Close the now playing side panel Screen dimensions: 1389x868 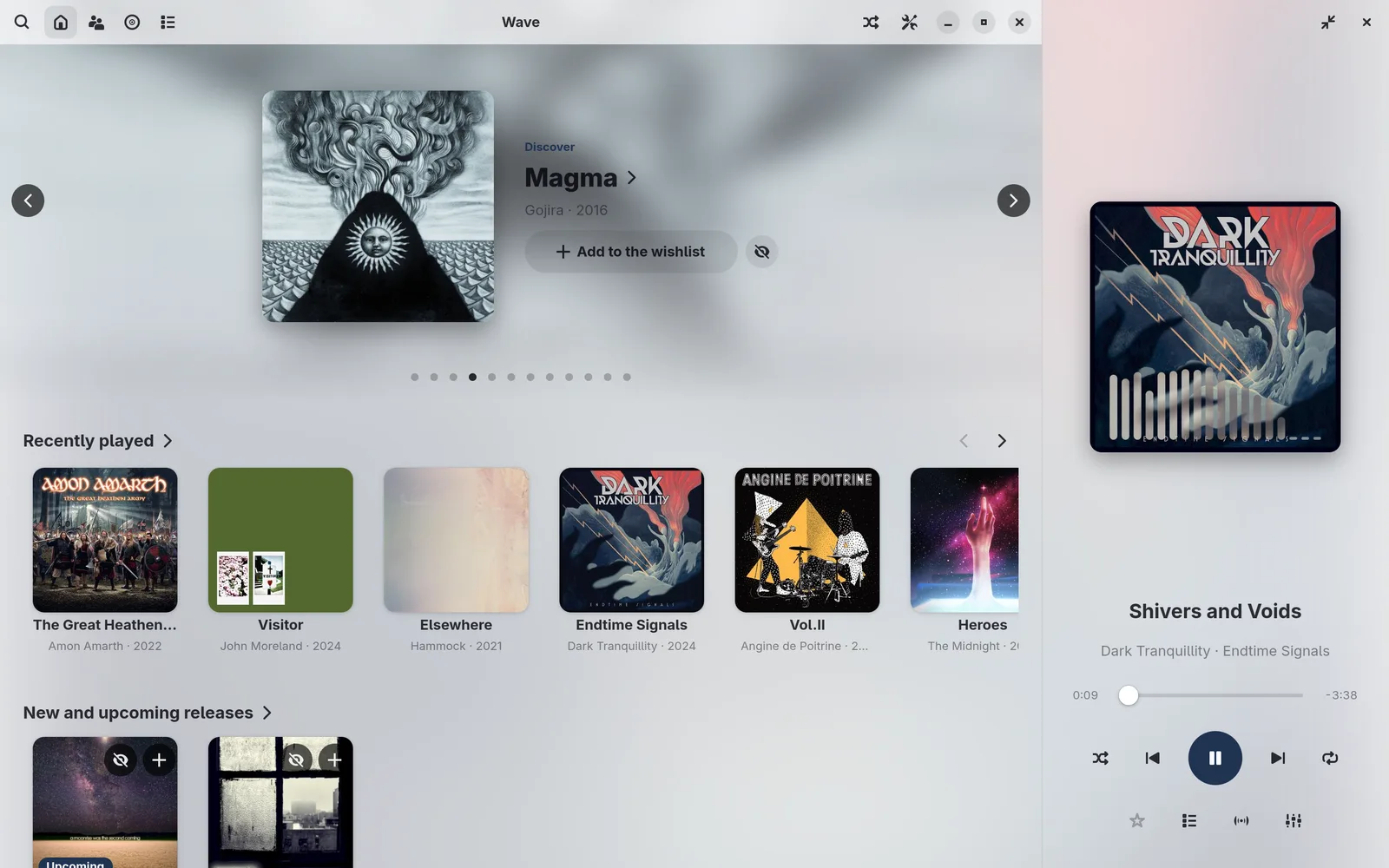pyautogui.click(x=1366, y=23)
